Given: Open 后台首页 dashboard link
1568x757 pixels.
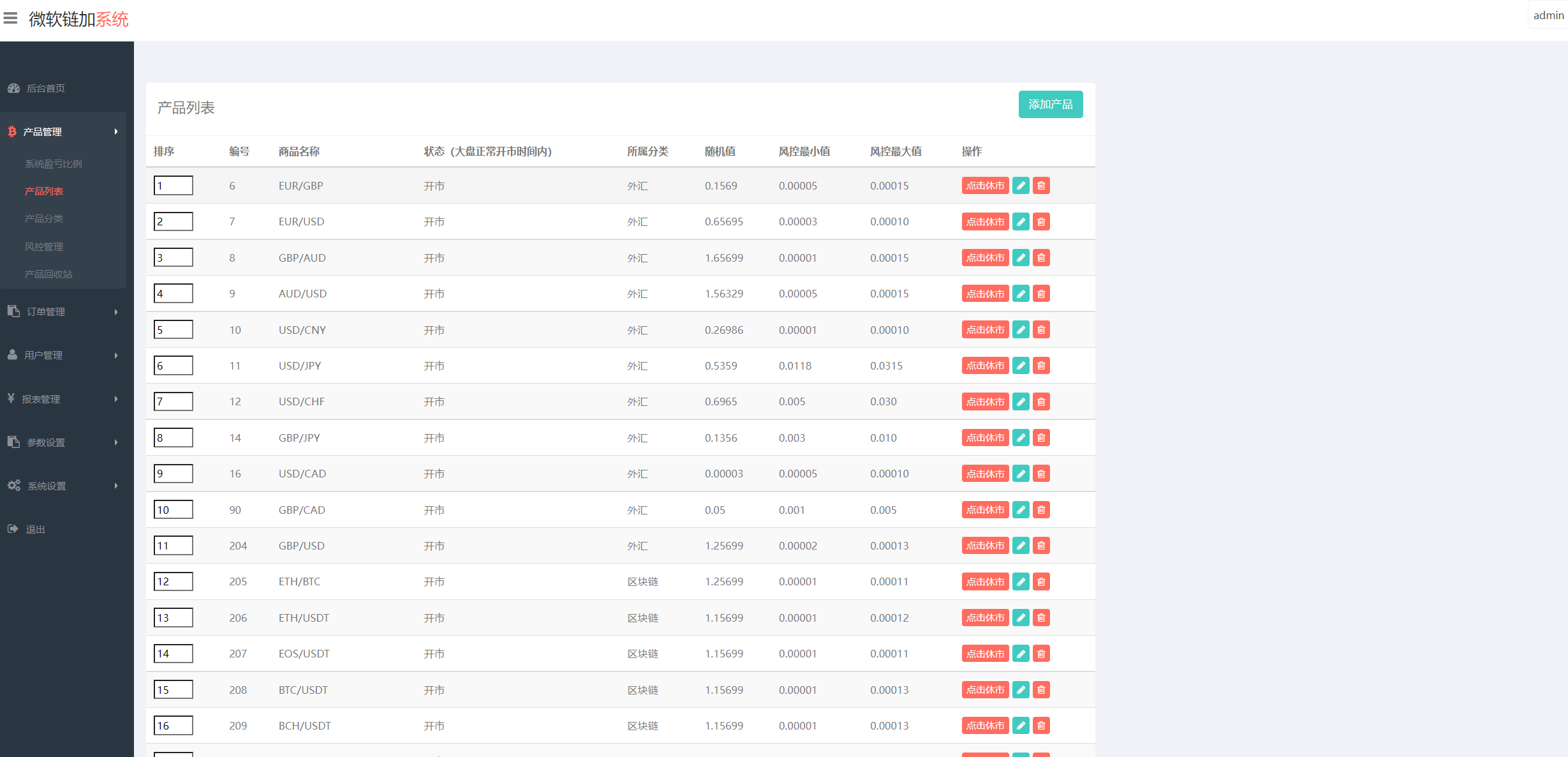Looking at the screenshot, I should click(45, 88).
